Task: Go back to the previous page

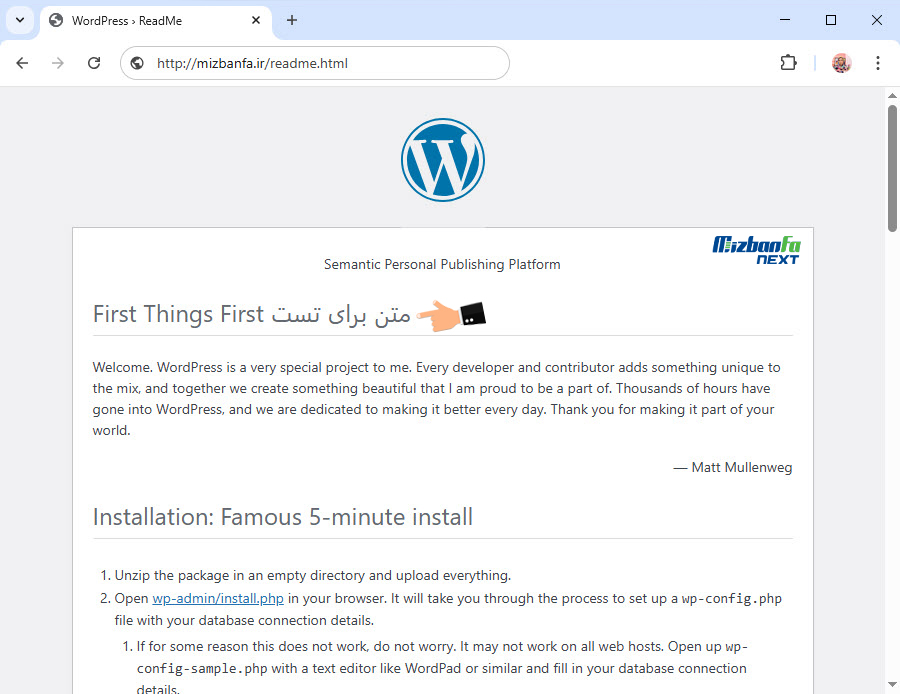Action: tap(22, 63)
